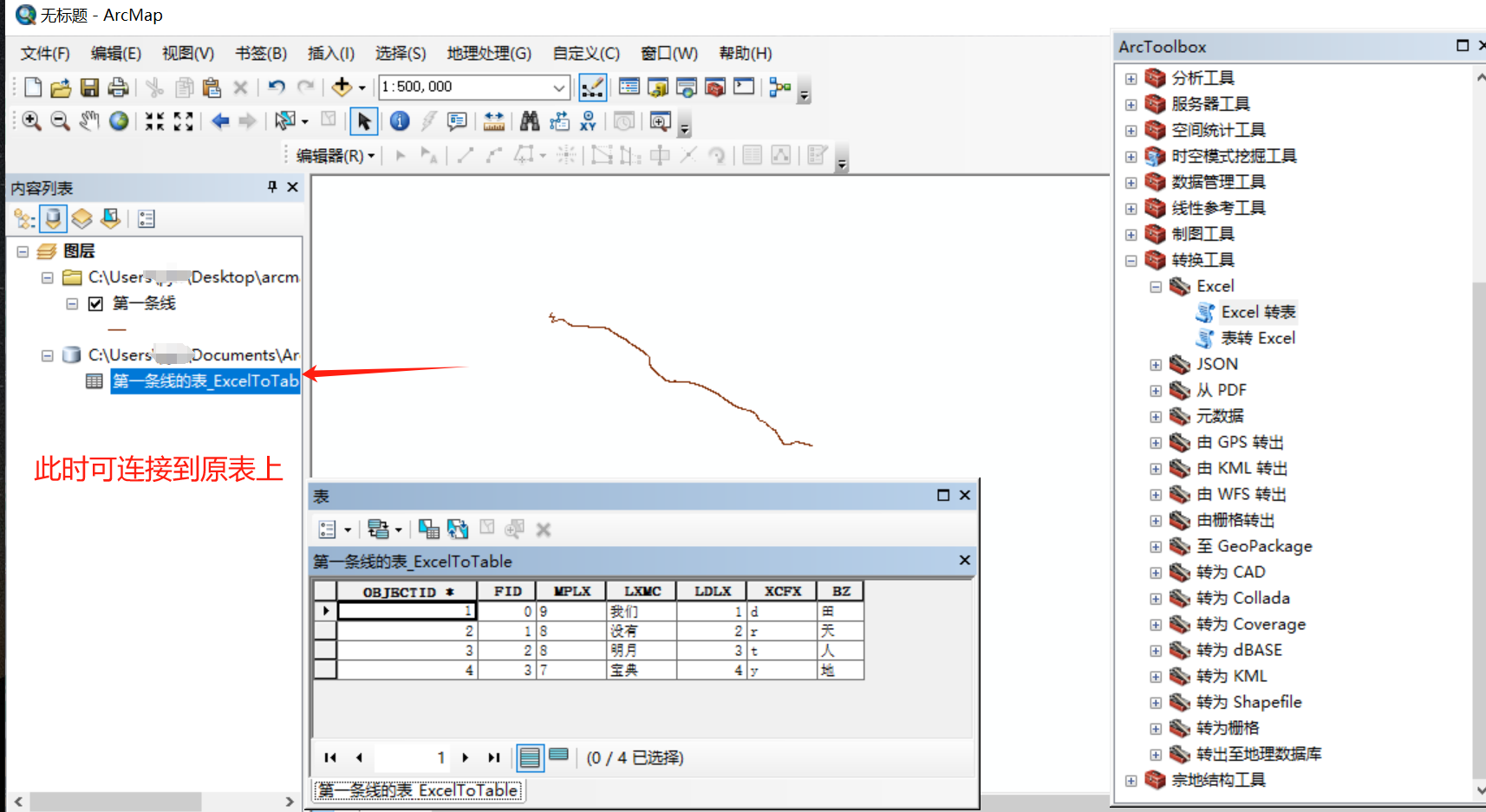This screenshot has width=1486, height=812.
Task: Click the LXMC column header
Action: point(642,592)
